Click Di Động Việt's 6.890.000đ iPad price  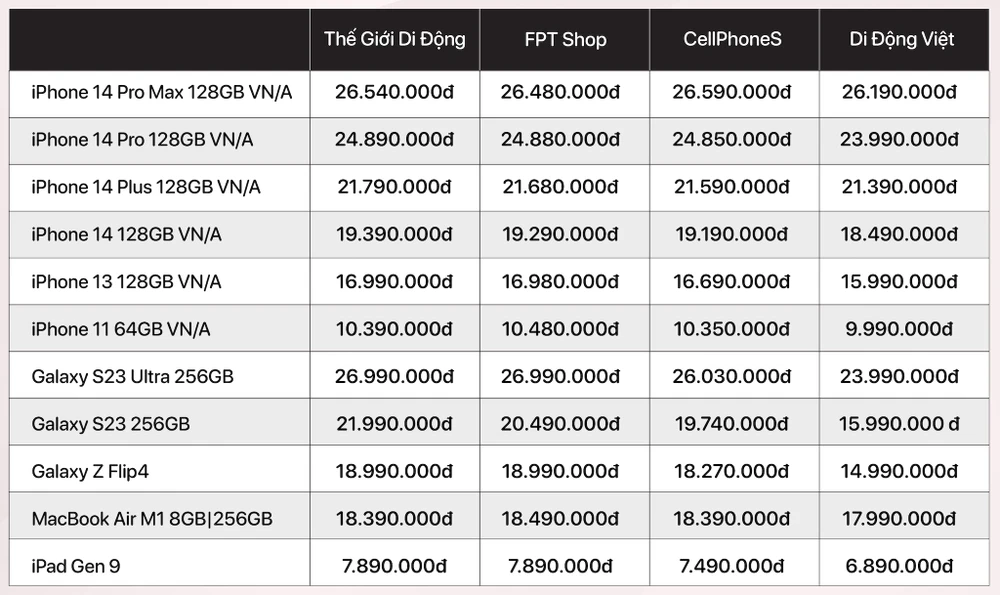click(x=902, y=566)
